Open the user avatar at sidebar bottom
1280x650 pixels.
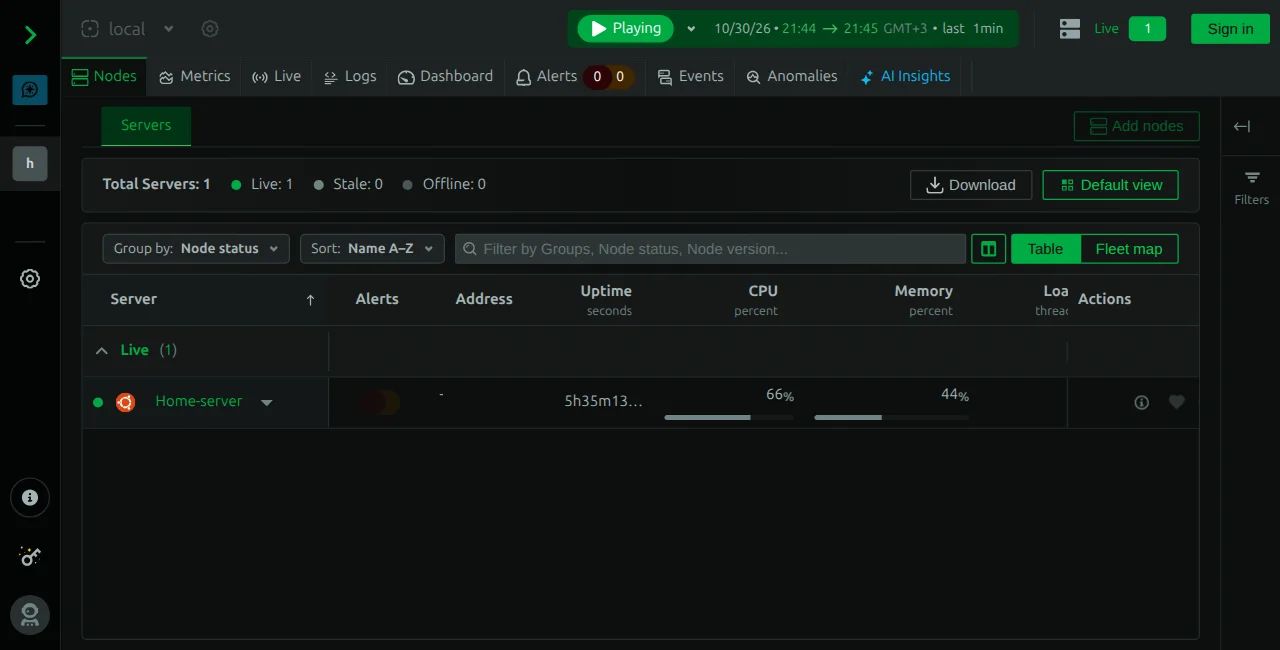tap(30, 614)
